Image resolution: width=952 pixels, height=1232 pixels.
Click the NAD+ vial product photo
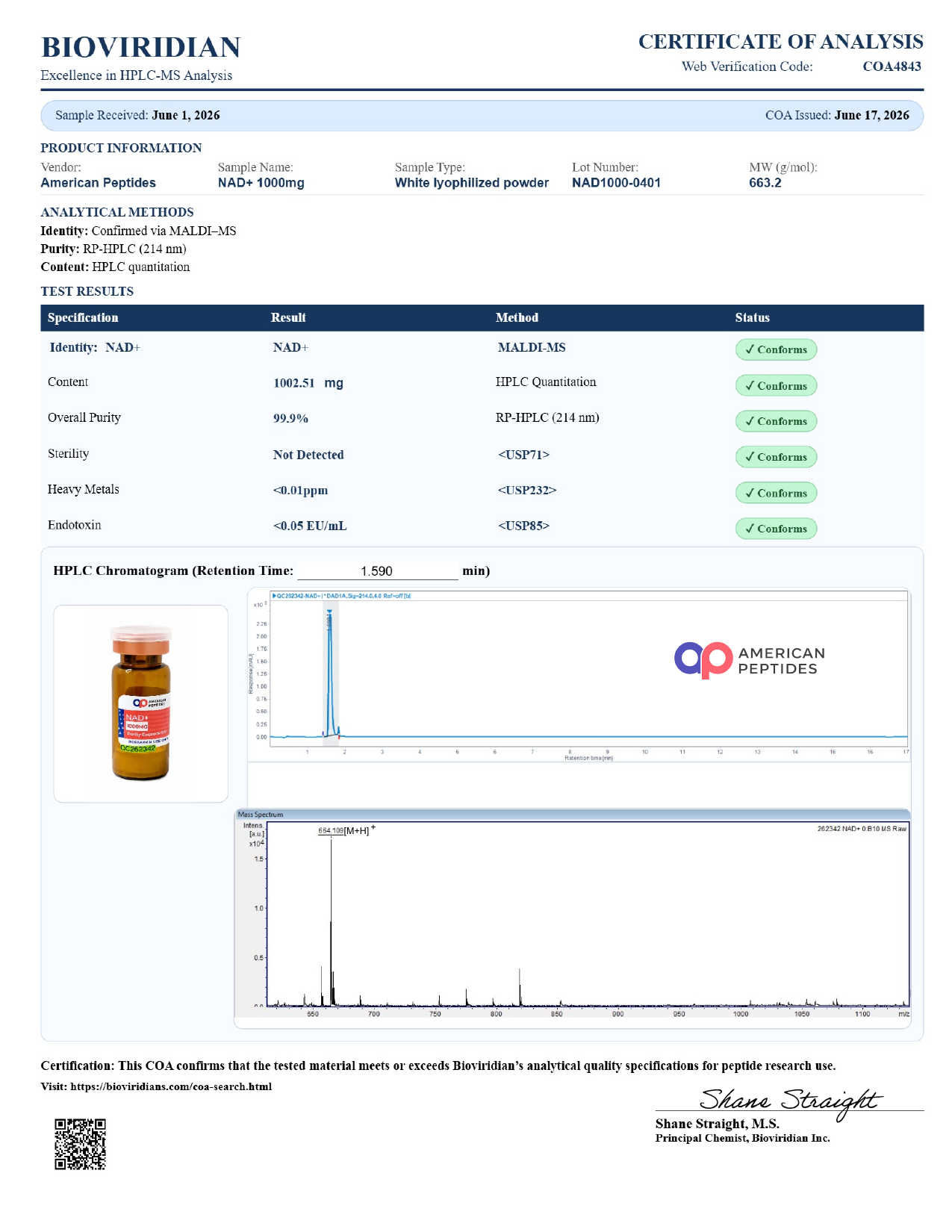click(141, 703)
